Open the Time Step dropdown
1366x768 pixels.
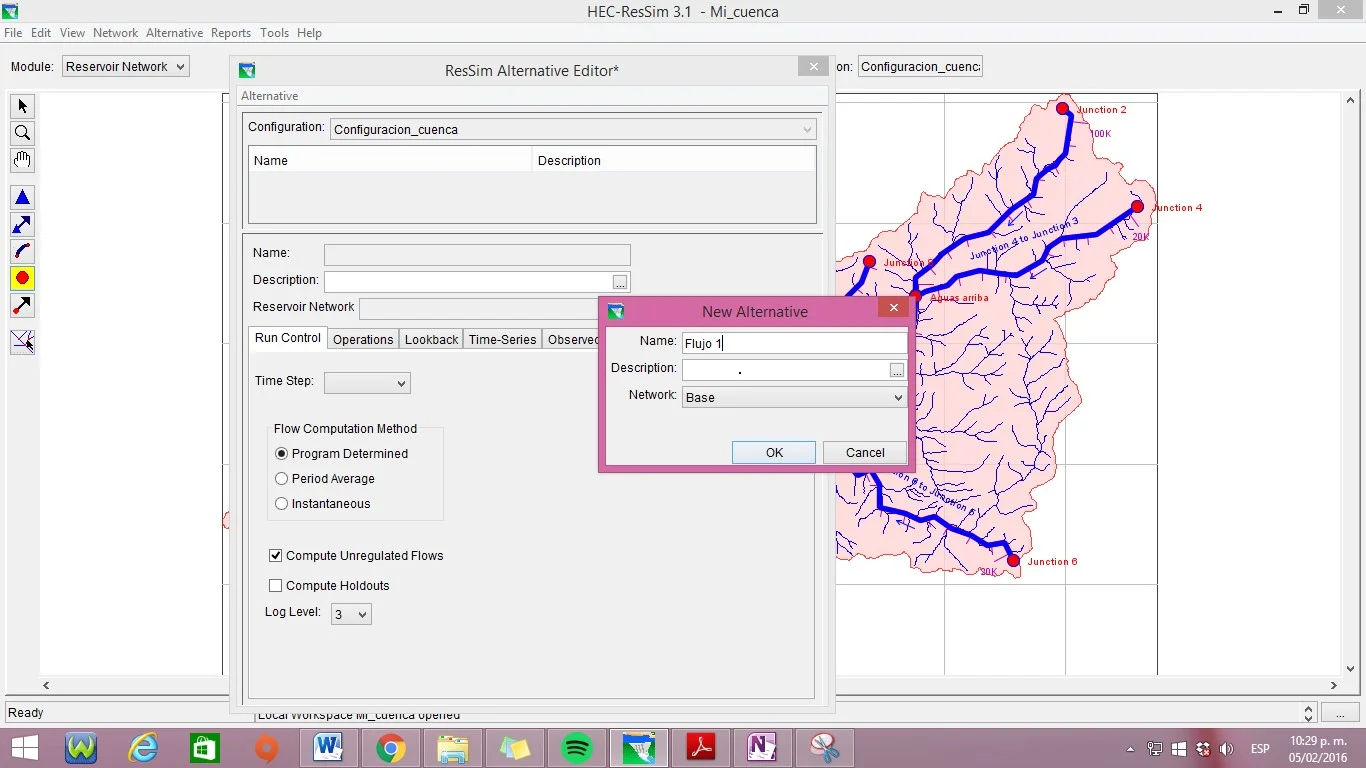coord(367,383)
